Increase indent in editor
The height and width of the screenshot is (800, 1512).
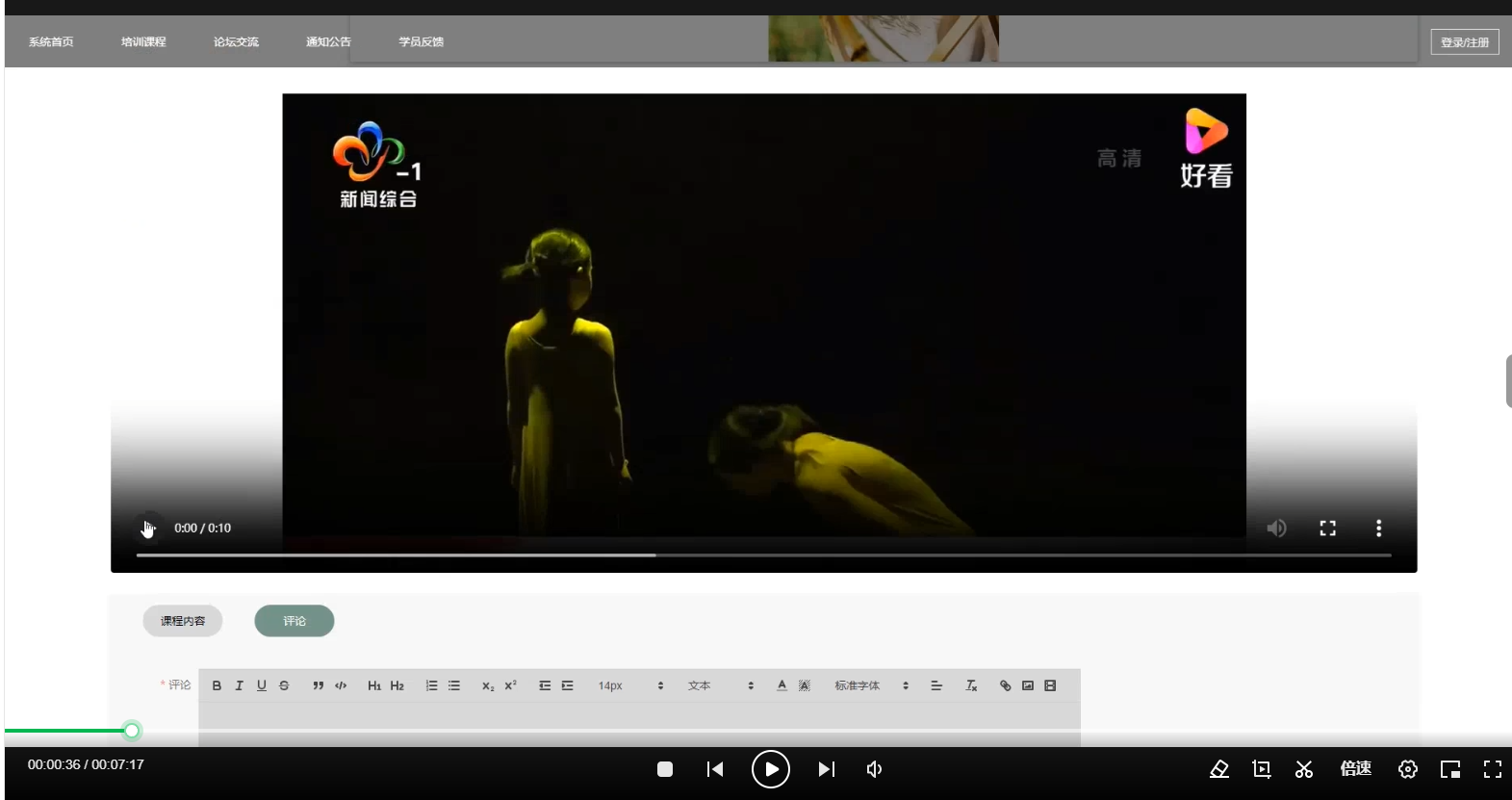[x=568, y=685]
